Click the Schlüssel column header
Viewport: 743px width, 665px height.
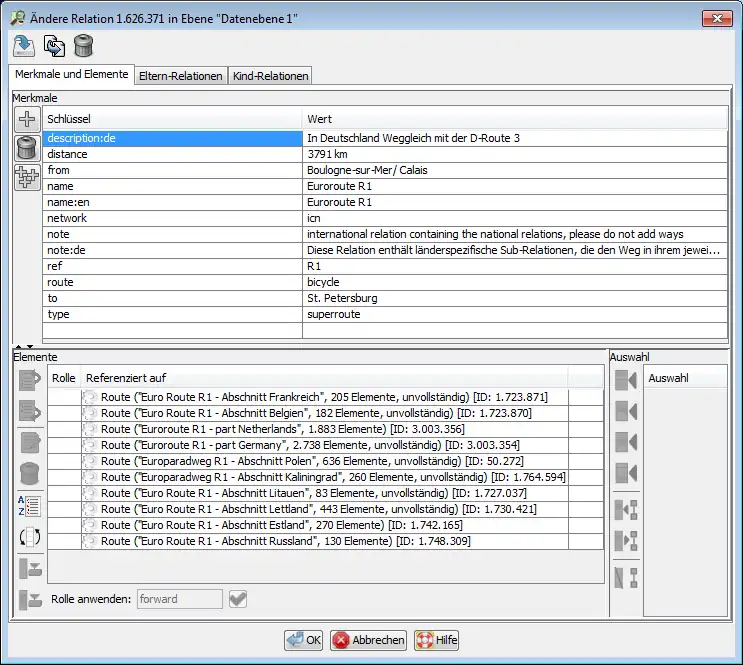[x=172, y=119]
